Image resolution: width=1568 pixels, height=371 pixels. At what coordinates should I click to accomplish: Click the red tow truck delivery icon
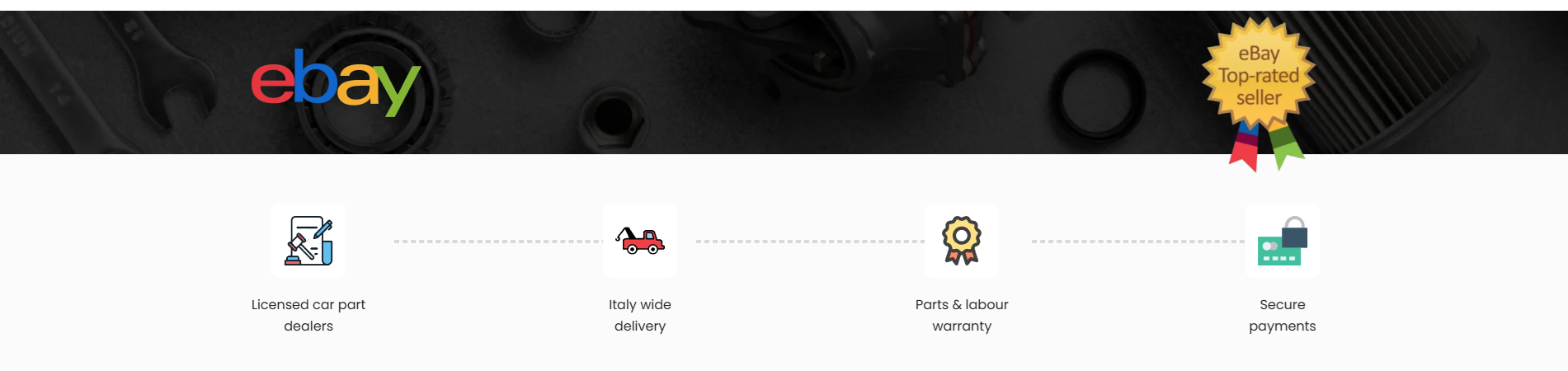pyautogui.click(x=640, y=241)
